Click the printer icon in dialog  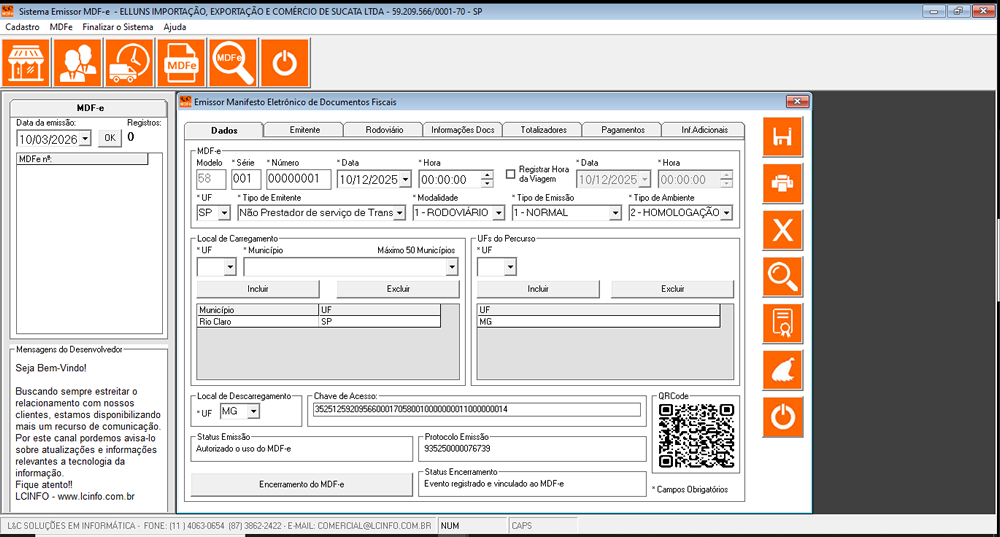point(783,184)
